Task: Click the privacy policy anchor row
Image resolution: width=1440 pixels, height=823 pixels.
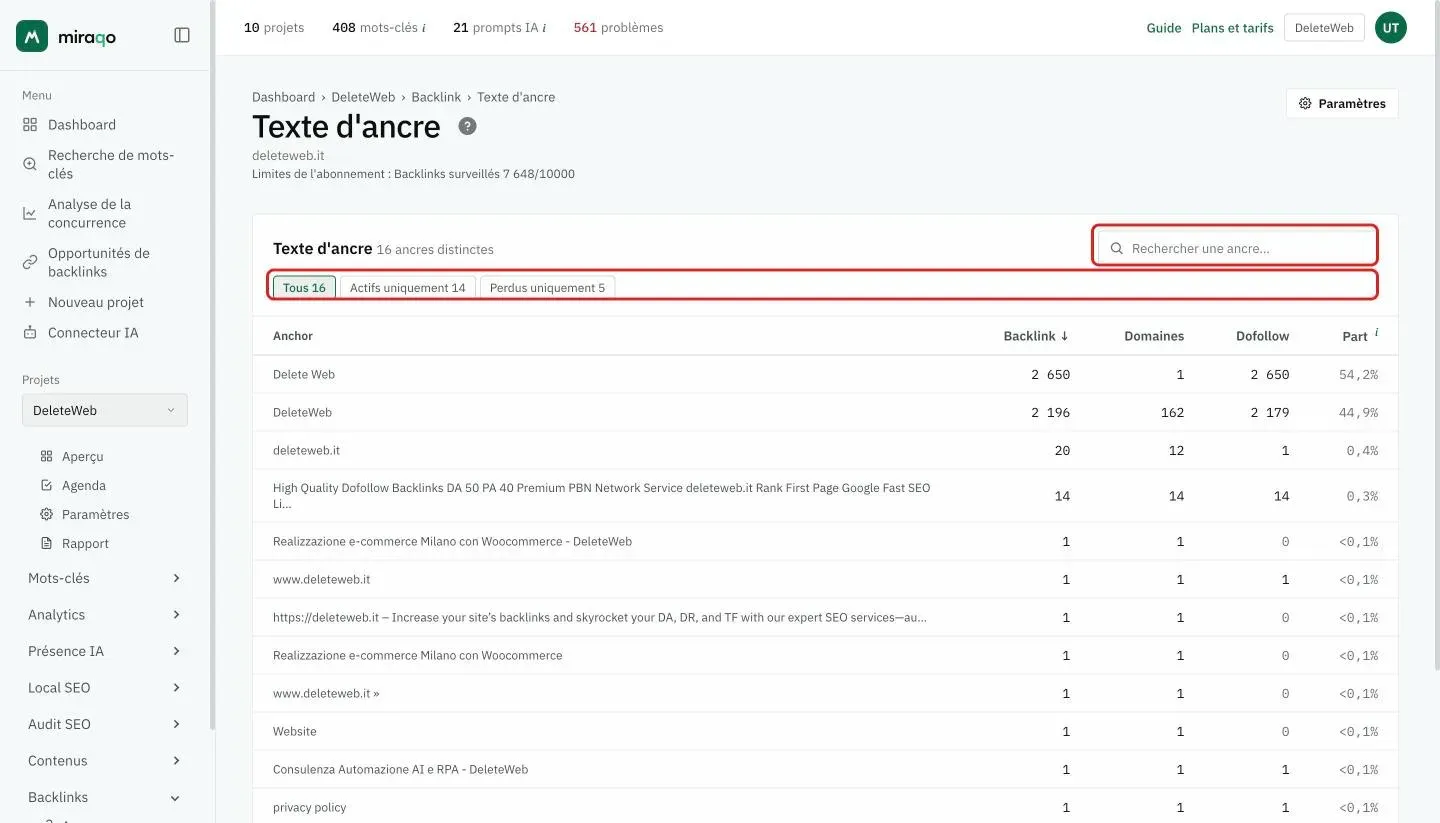Action: [825, 808]
